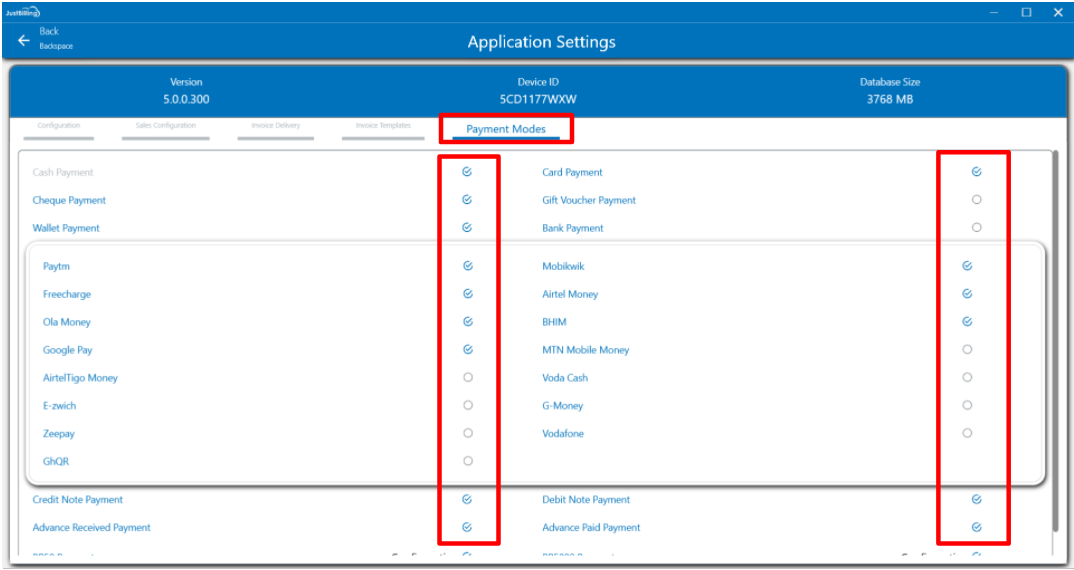The image size is (1074, 570).
Task: Enable Bank Payment option
Action: [x=976, y=228]
